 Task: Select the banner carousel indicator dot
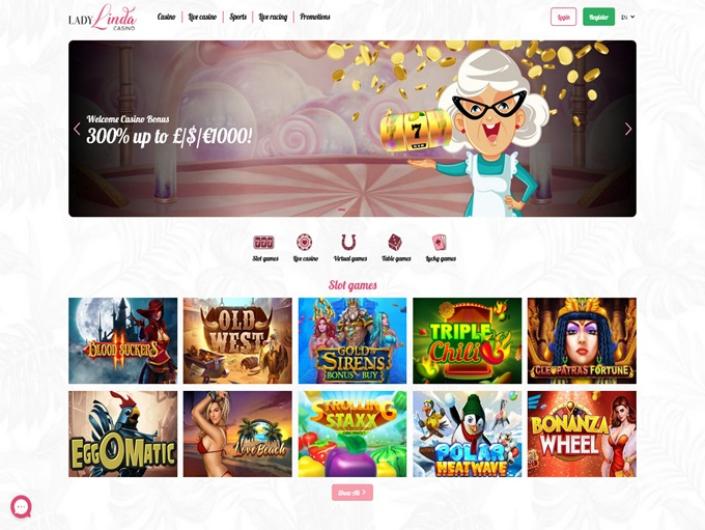pyautogui.click(x=342, y=210)
